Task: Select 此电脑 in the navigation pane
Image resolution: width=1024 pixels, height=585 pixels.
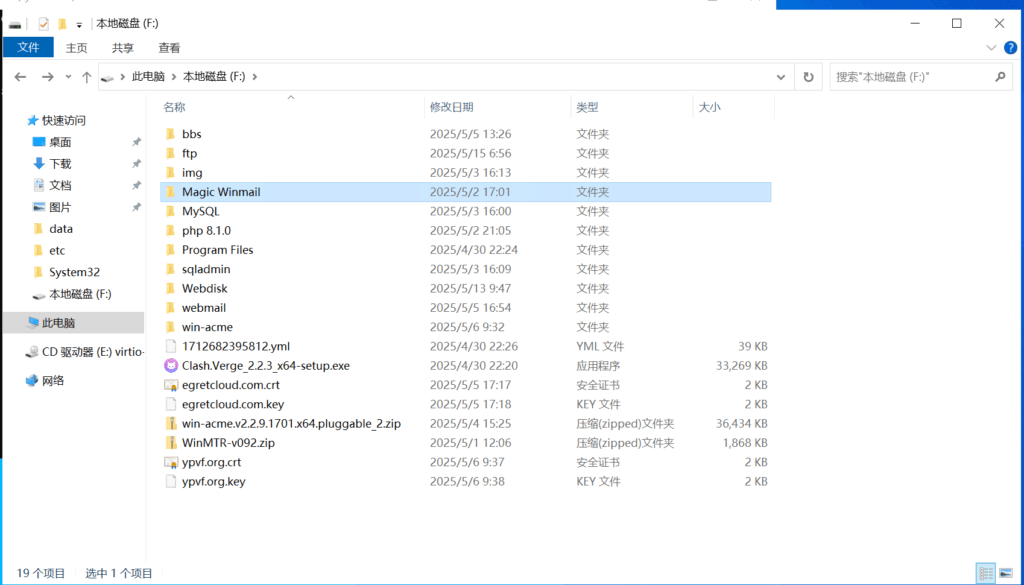Action: click(59, 323)
